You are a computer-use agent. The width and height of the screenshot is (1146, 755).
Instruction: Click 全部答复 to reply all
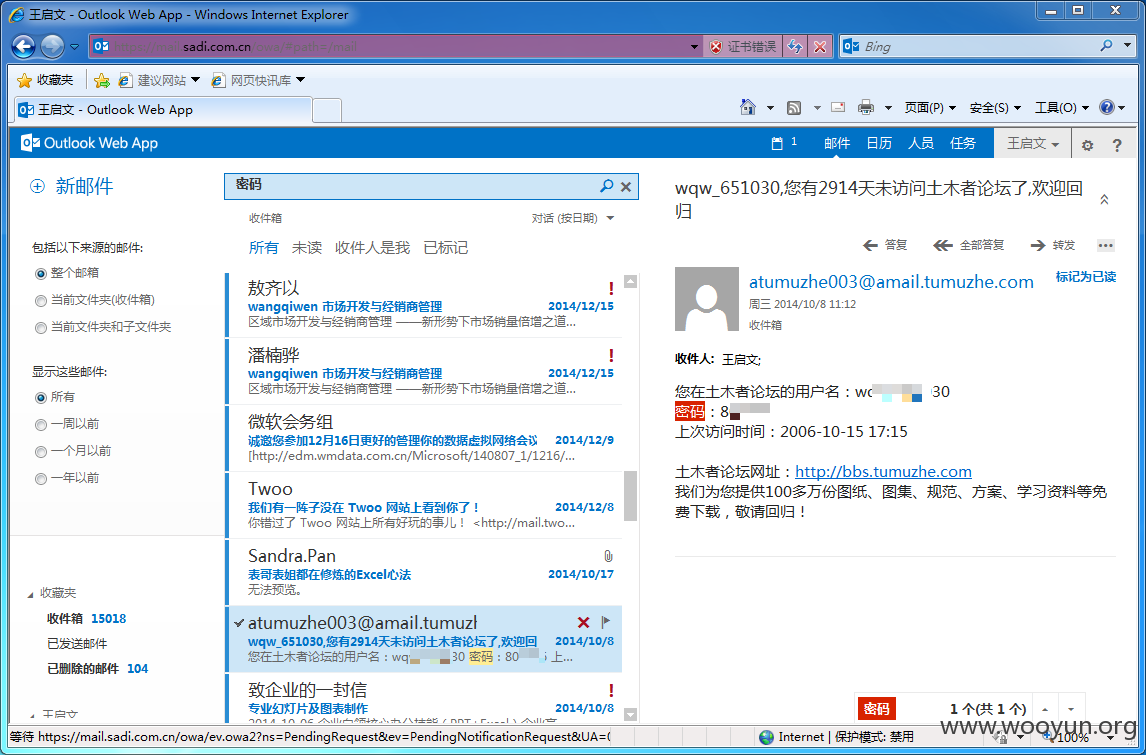pos(969,246)
